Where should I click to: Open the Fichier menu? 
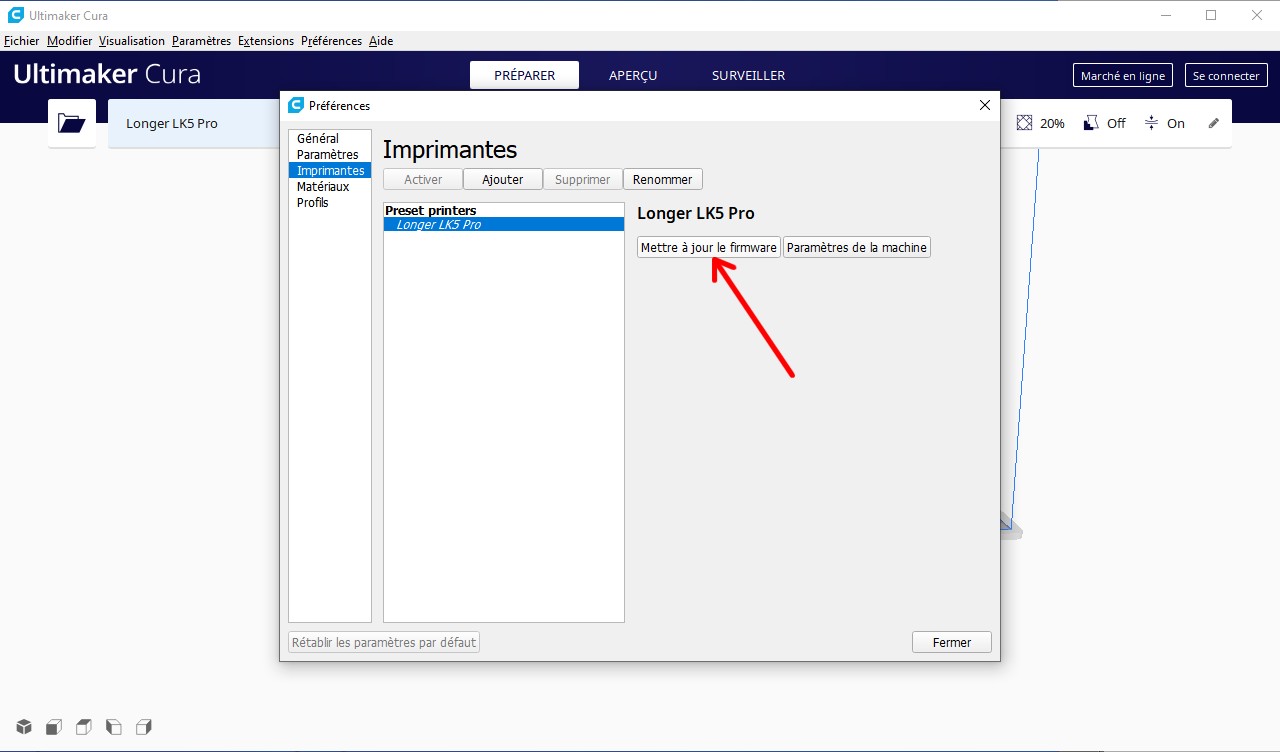point(22,41)
